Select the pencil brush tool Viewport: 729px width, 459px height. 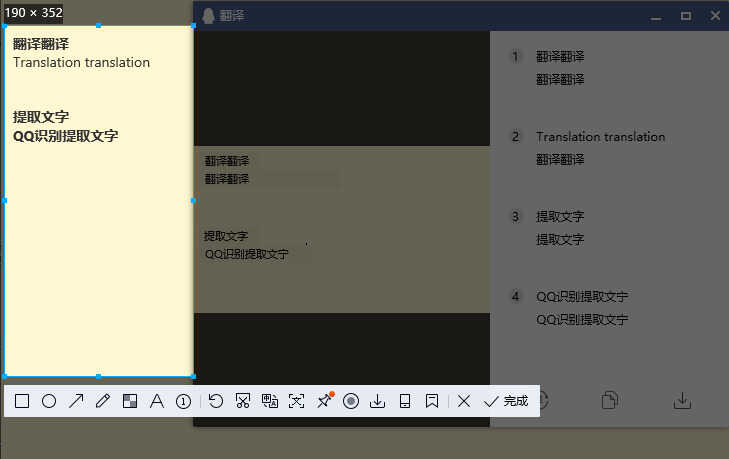coord(103,401)
